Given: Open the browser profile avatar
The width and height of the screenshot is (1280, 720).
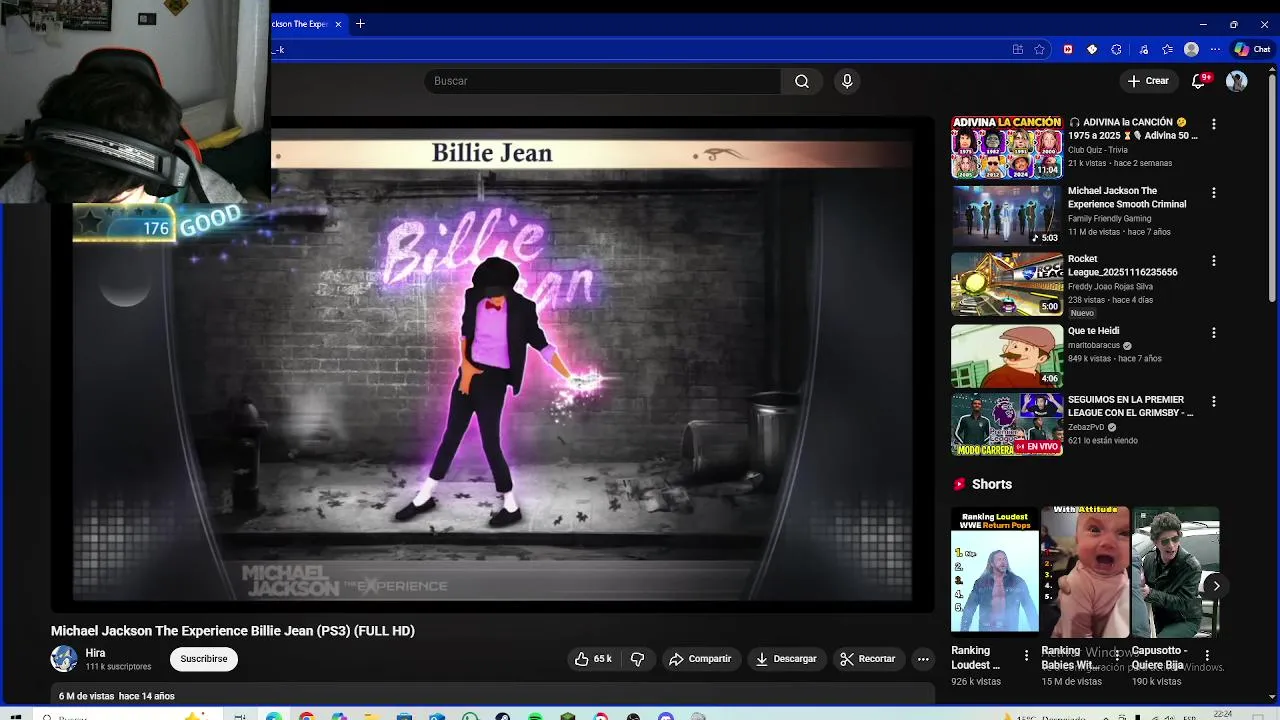Looking at the screenshot, I should tap(1191, 49).
